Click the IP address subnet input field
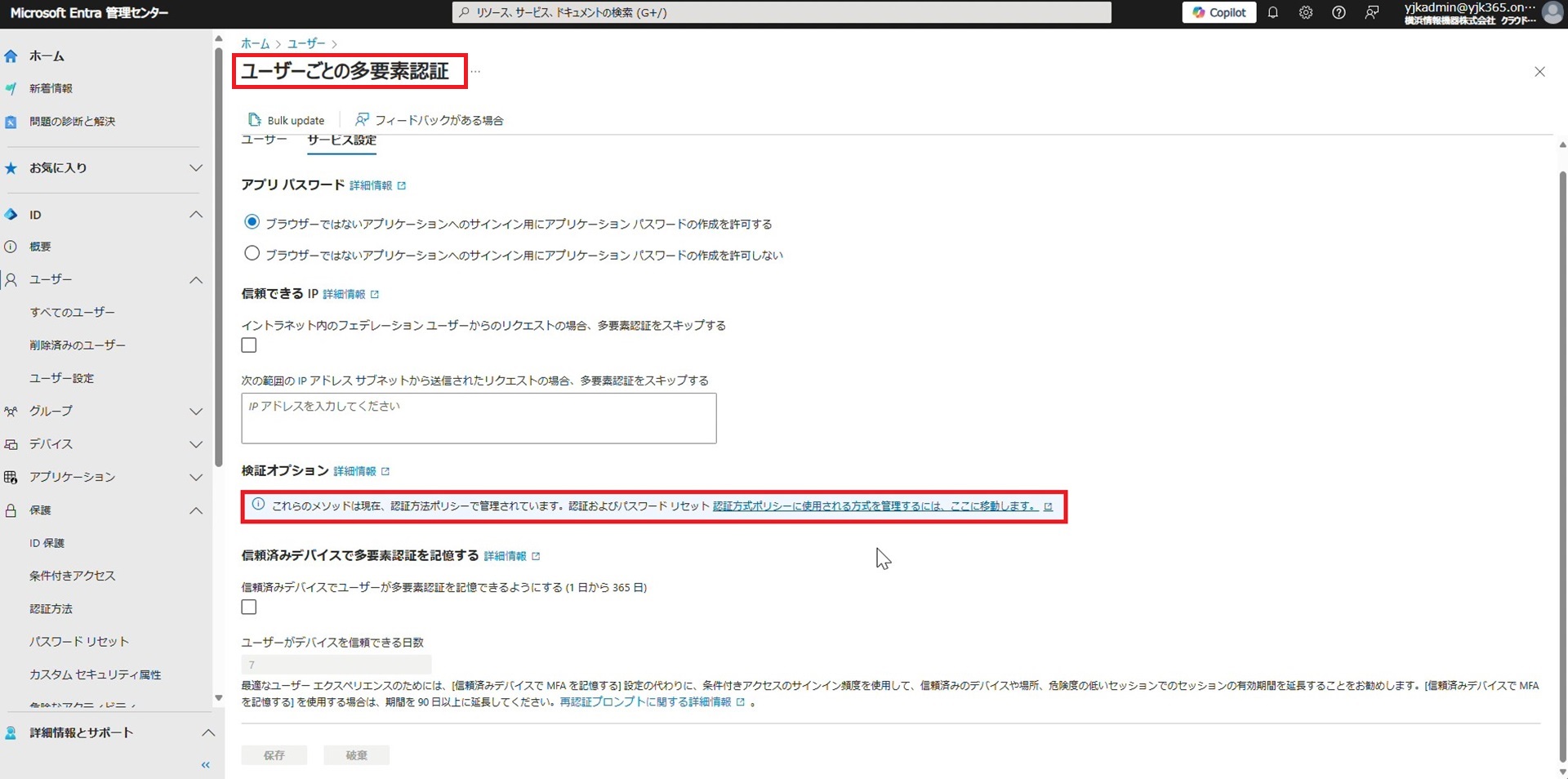Screen dimensions: 1568x779 click(479, 419)
